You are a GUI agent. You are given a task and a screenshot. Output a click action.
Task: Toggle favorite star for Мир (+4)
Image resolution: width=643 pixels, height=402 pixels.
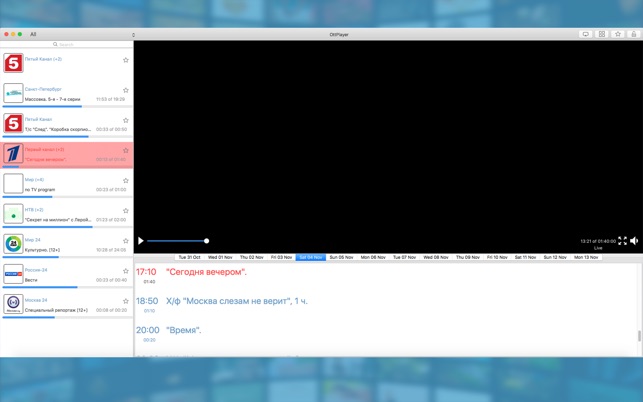click(x=126, y=180)
